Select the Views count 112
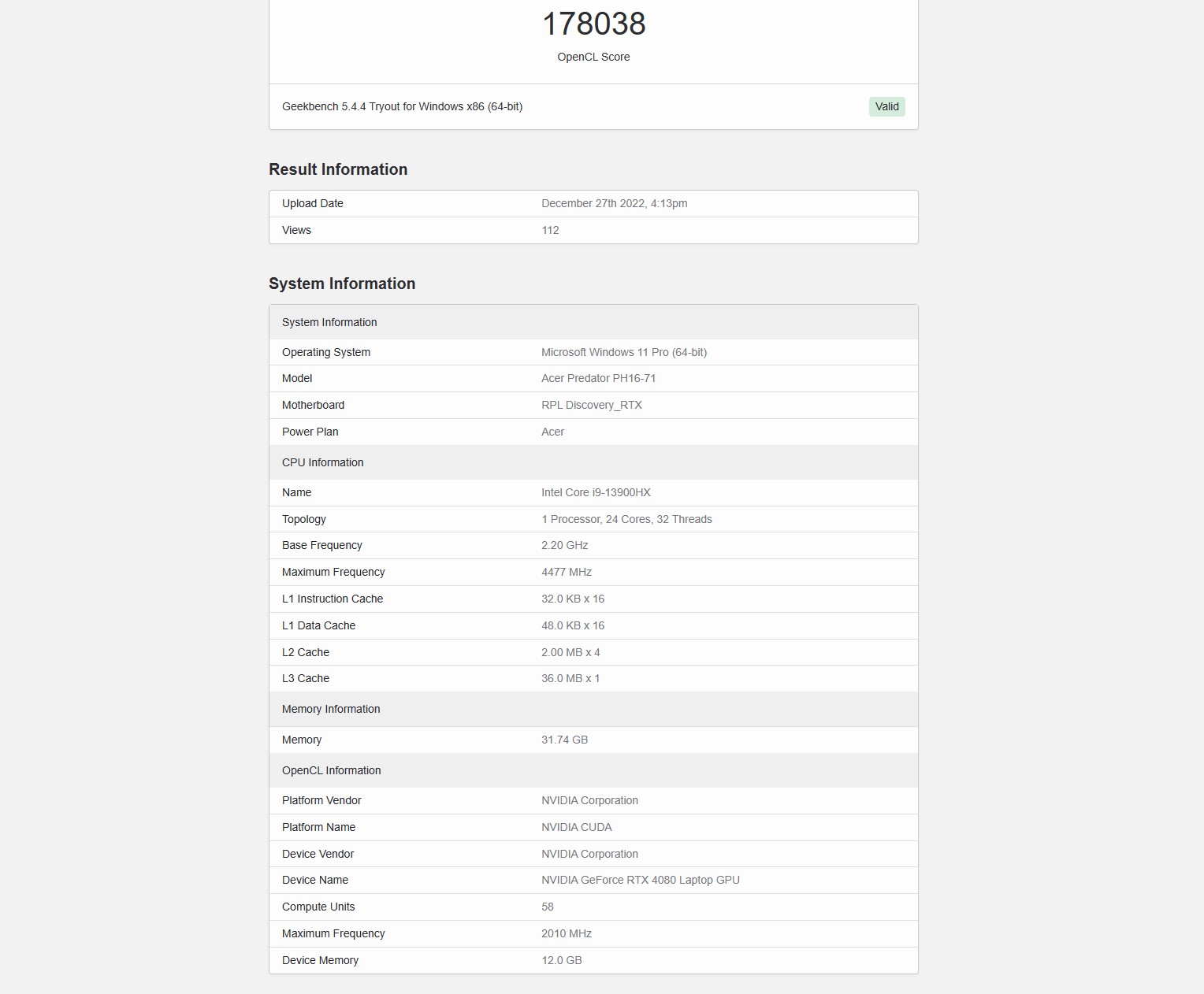 coord(550,230)
